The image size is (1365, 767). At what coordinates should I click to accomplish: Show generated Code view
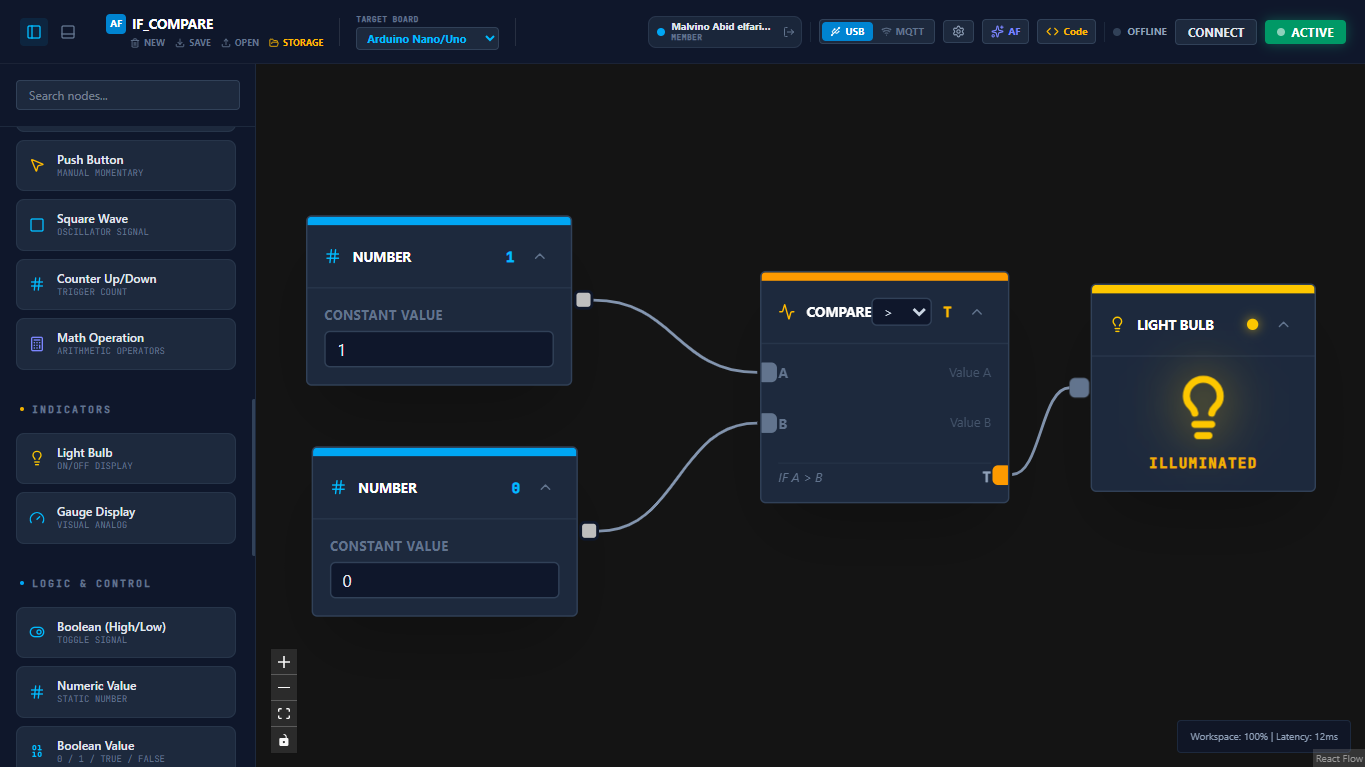(x=1066, y=32)
